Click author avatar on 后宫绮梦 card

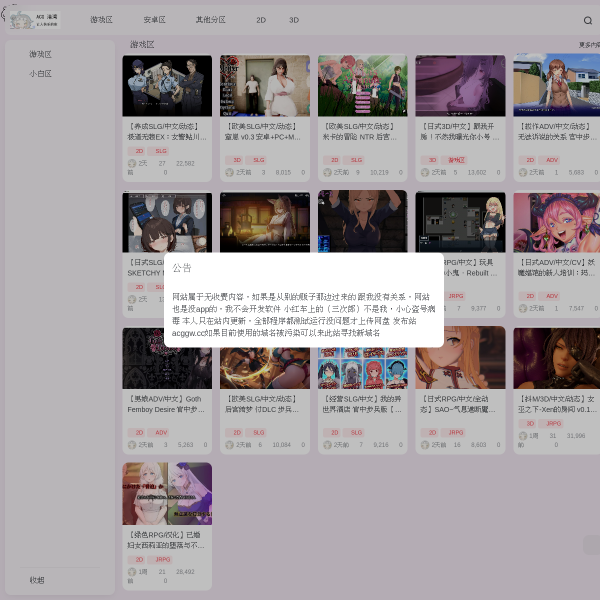[229, 445]
